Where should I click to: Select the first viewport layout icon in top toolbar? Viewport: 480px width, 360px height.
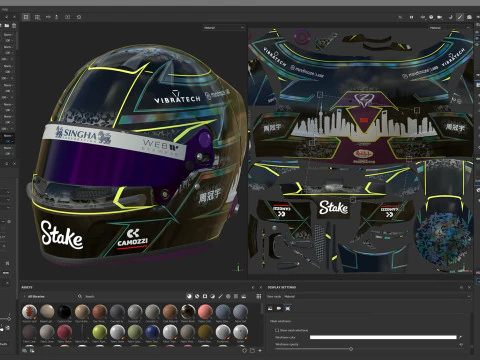pyautogui.click(x=26, y=17)
